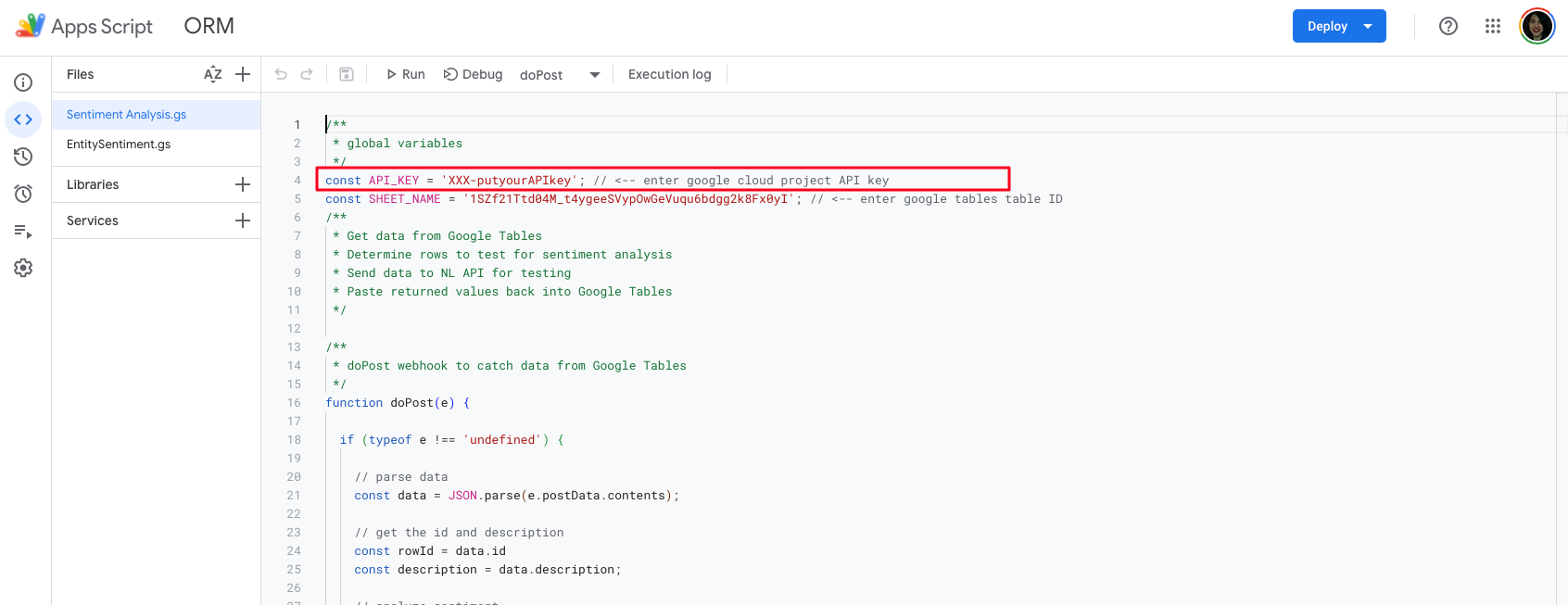Image resolution: width=1568 pixels, height=605 pixels.
Task: Click the SHEET_NAME constant line
Action: (694, 199)
